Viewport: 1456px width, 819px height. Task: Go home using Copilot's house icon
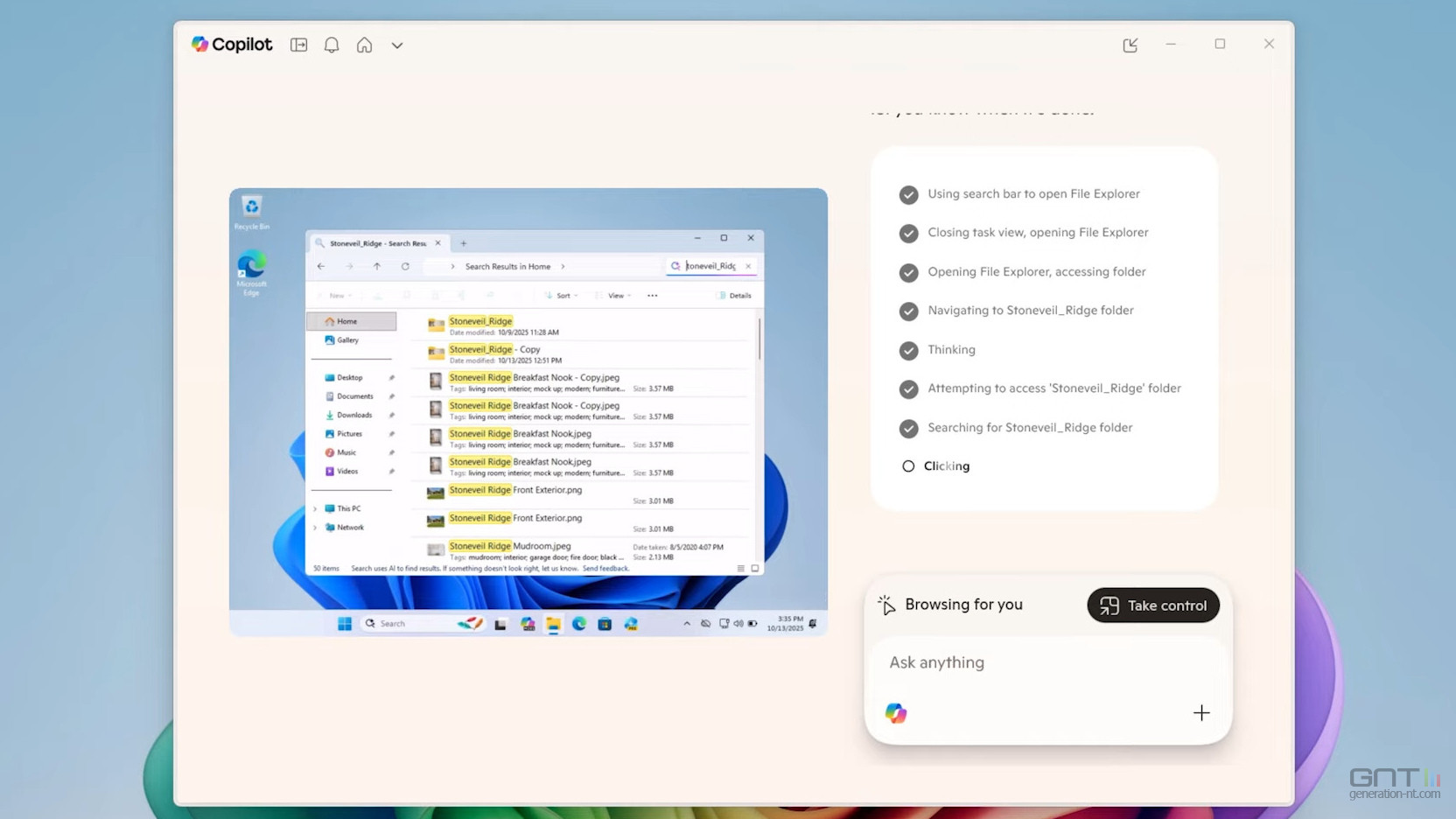(x=364, y=45)
